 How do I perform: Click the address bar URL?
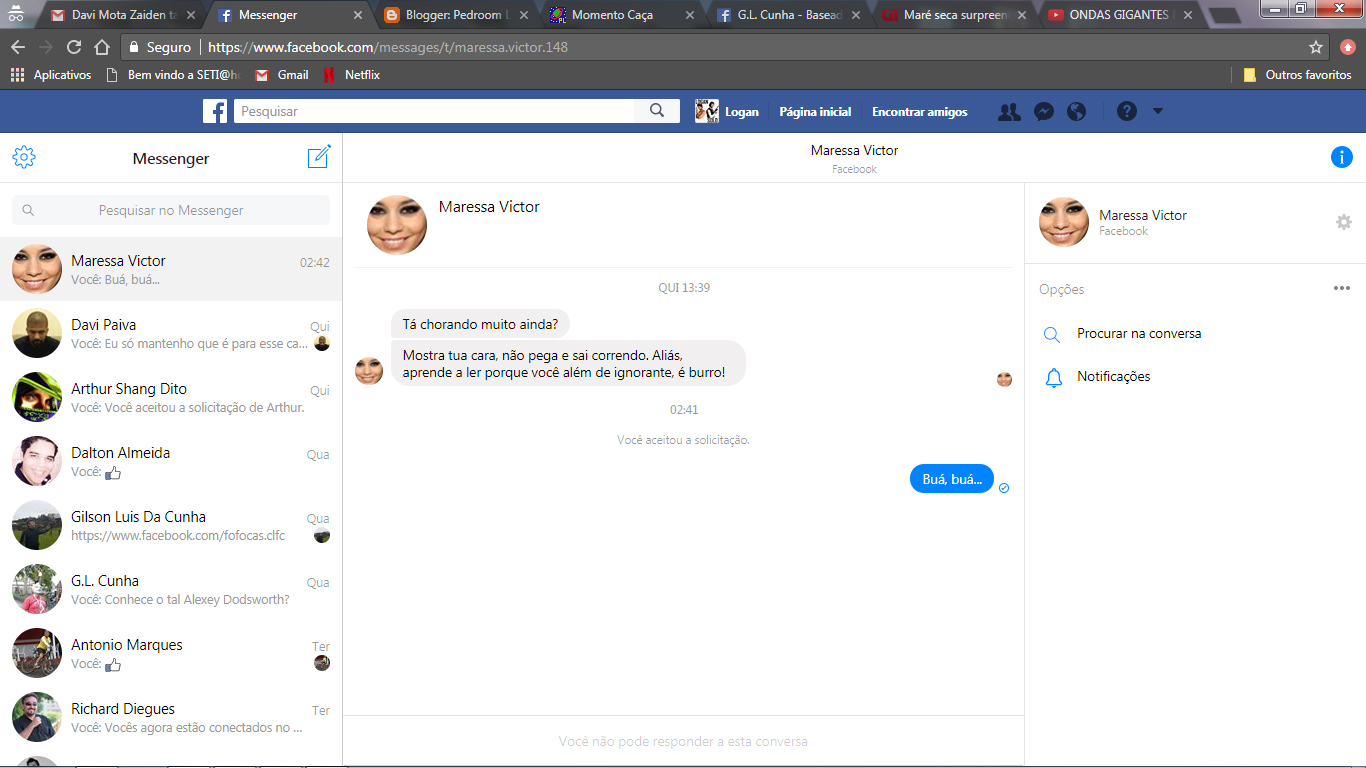(388, 47)
